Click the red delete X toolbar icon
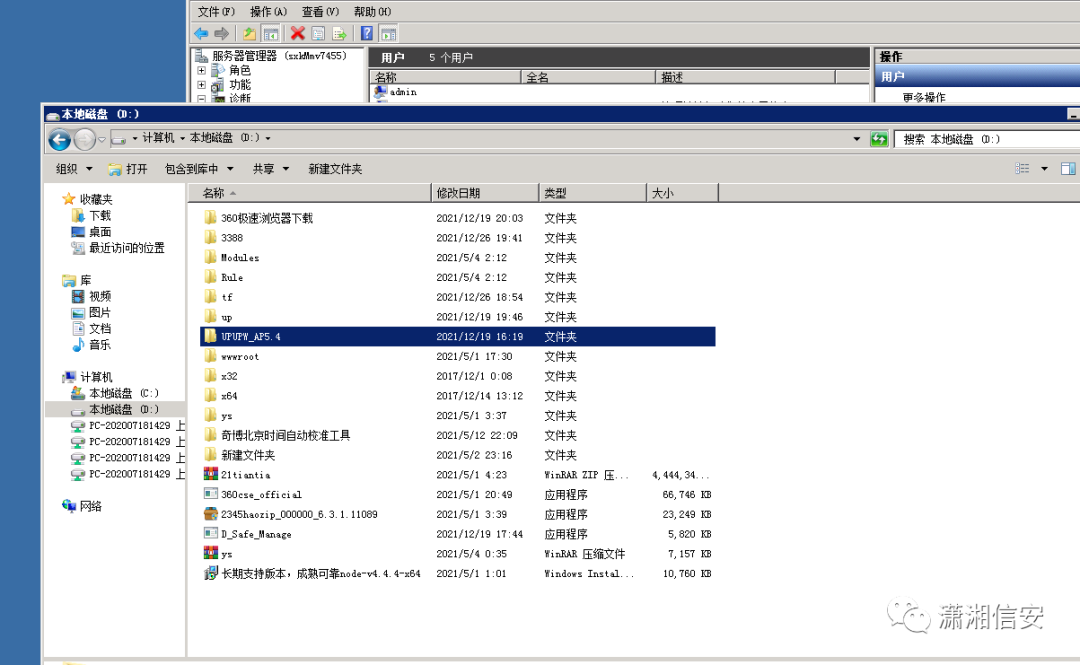Viewport: 1080px width, 665px height. point(298,33)
